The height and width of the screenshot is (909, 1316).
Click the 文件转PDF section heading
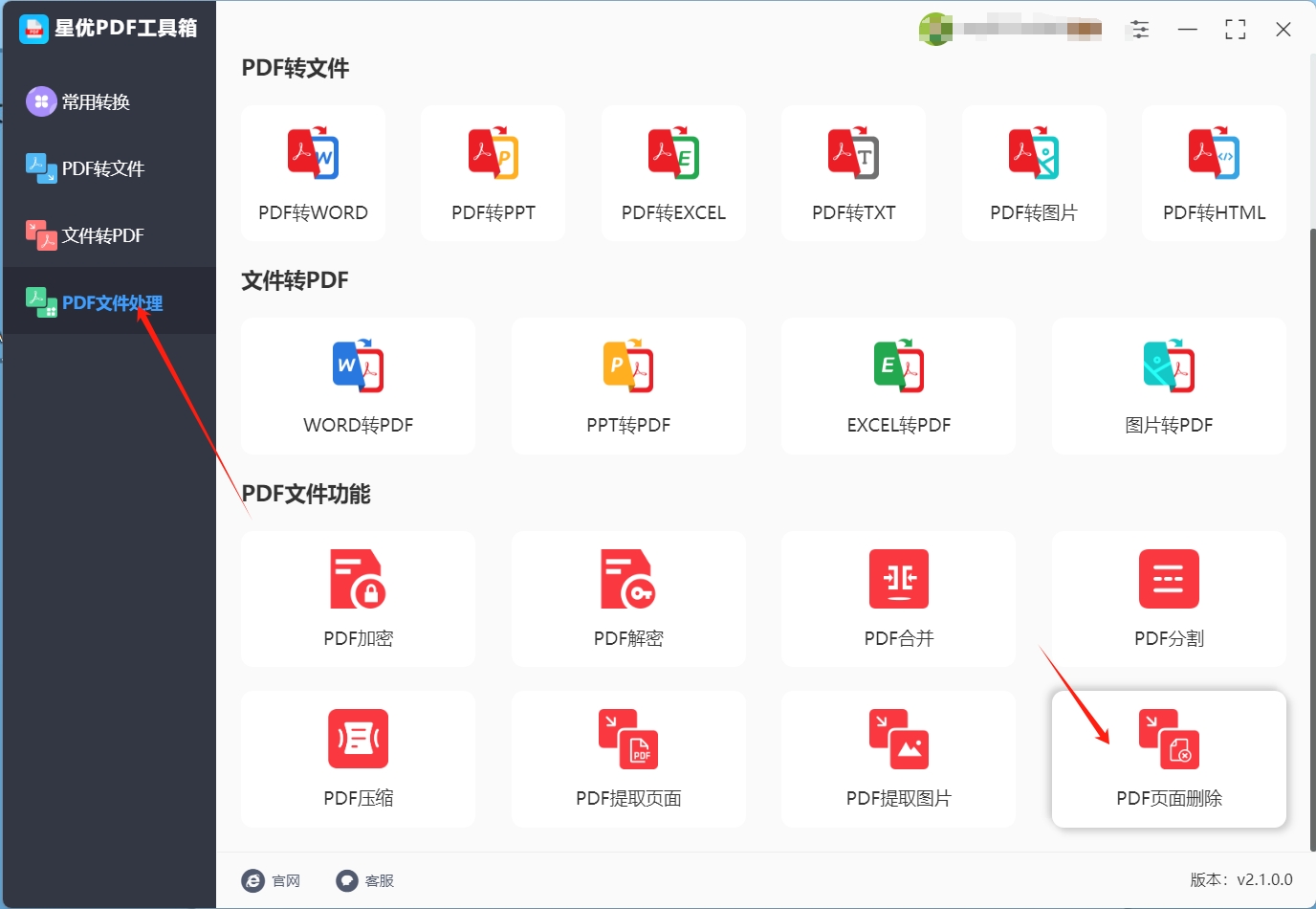click(x=296, y=280)
